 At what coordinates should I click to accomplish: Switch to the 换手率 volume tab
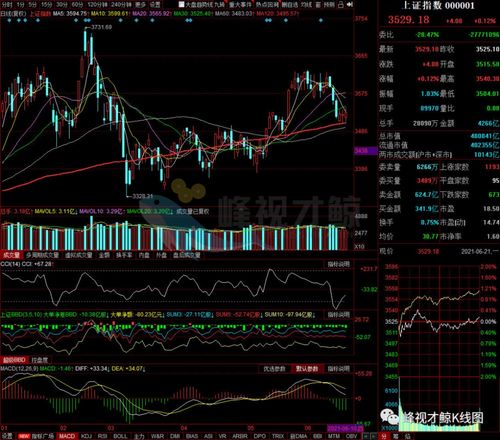point(124,255)
